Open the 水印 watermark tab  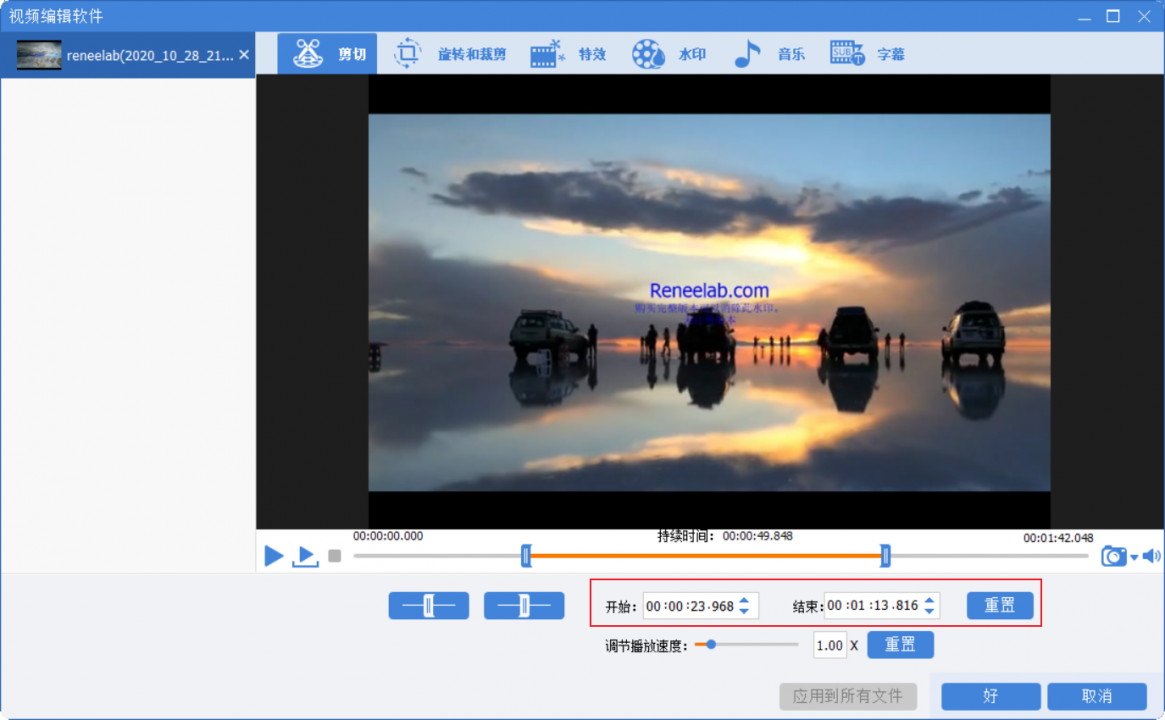point(668,54)
